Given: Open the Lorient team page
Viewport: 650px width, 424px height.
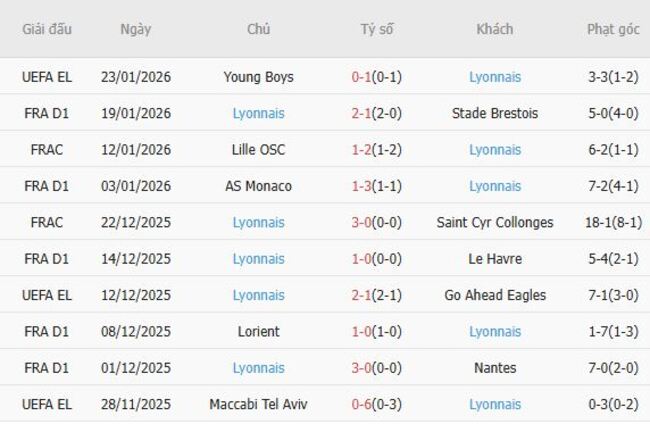Looking at the screenshot, I should (x=258, y=331).
